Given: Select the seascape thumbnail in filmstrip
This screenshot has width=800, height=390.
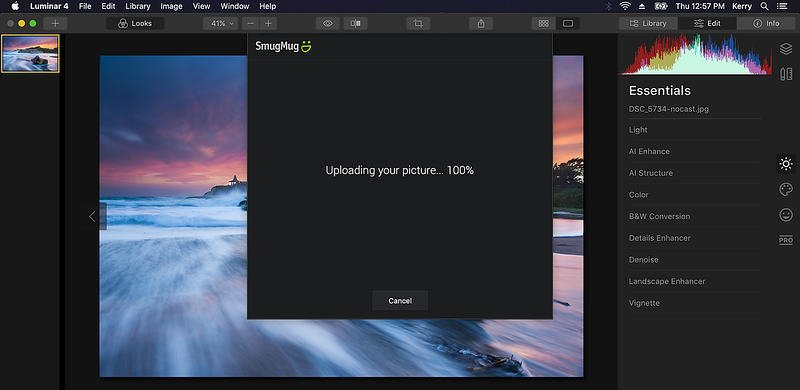Looking at the screenshot, I should [x=30, y=54].
